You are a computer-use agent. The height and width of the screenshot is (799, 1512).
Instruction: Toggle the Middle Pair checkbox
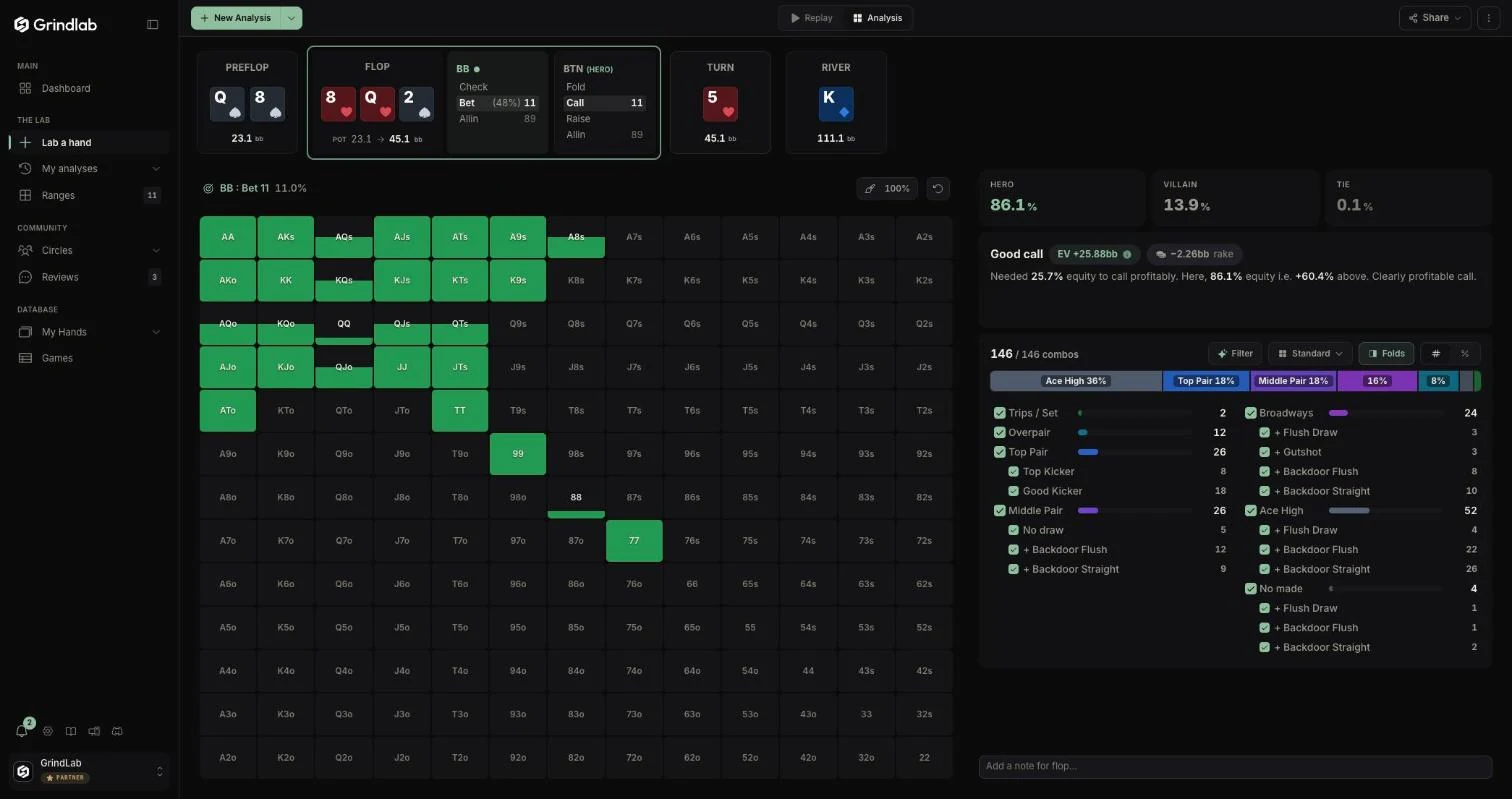(x=999, y=510)
